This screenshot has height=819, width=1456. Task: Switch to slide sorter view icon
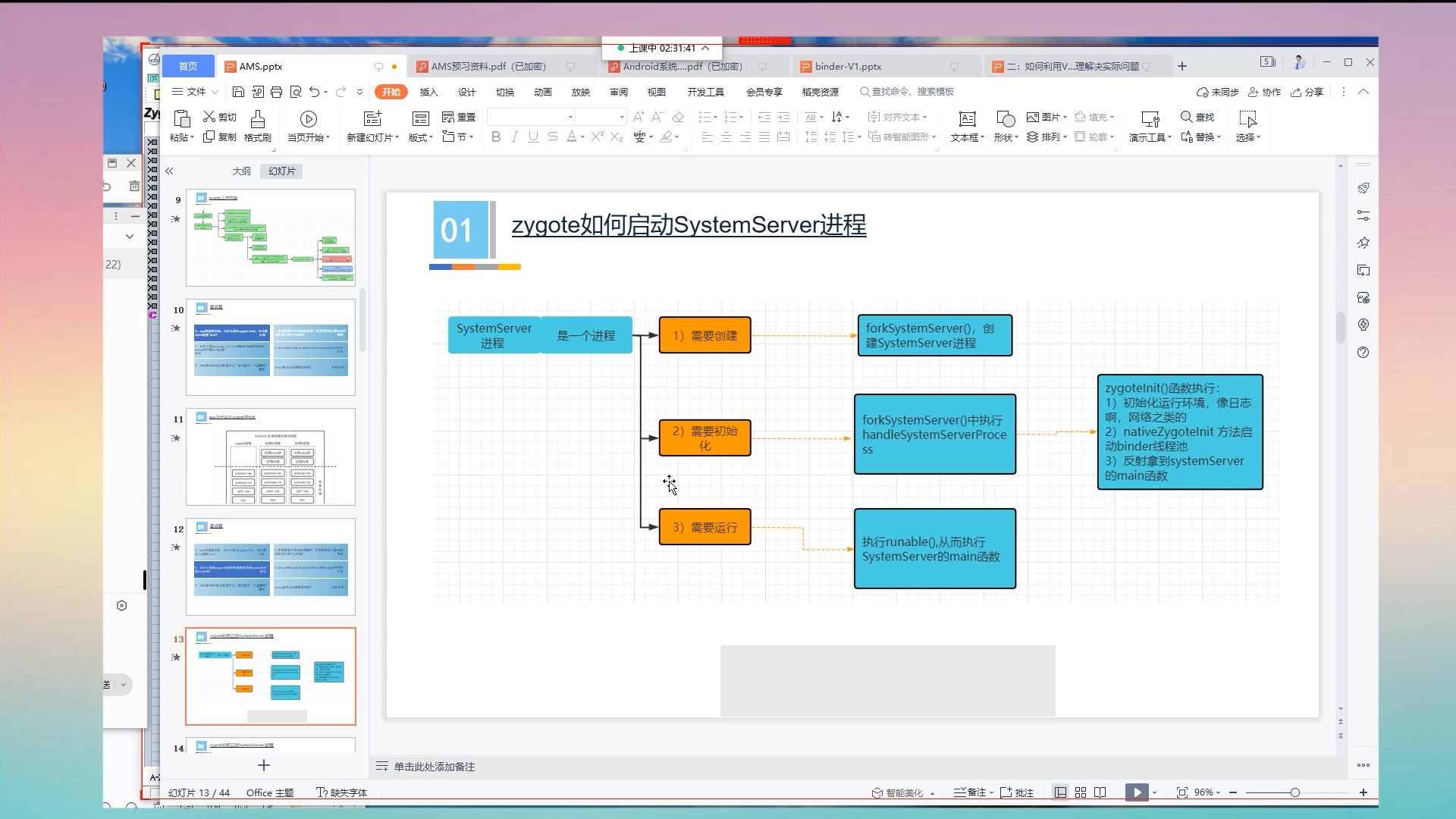tap(1081, 792)
